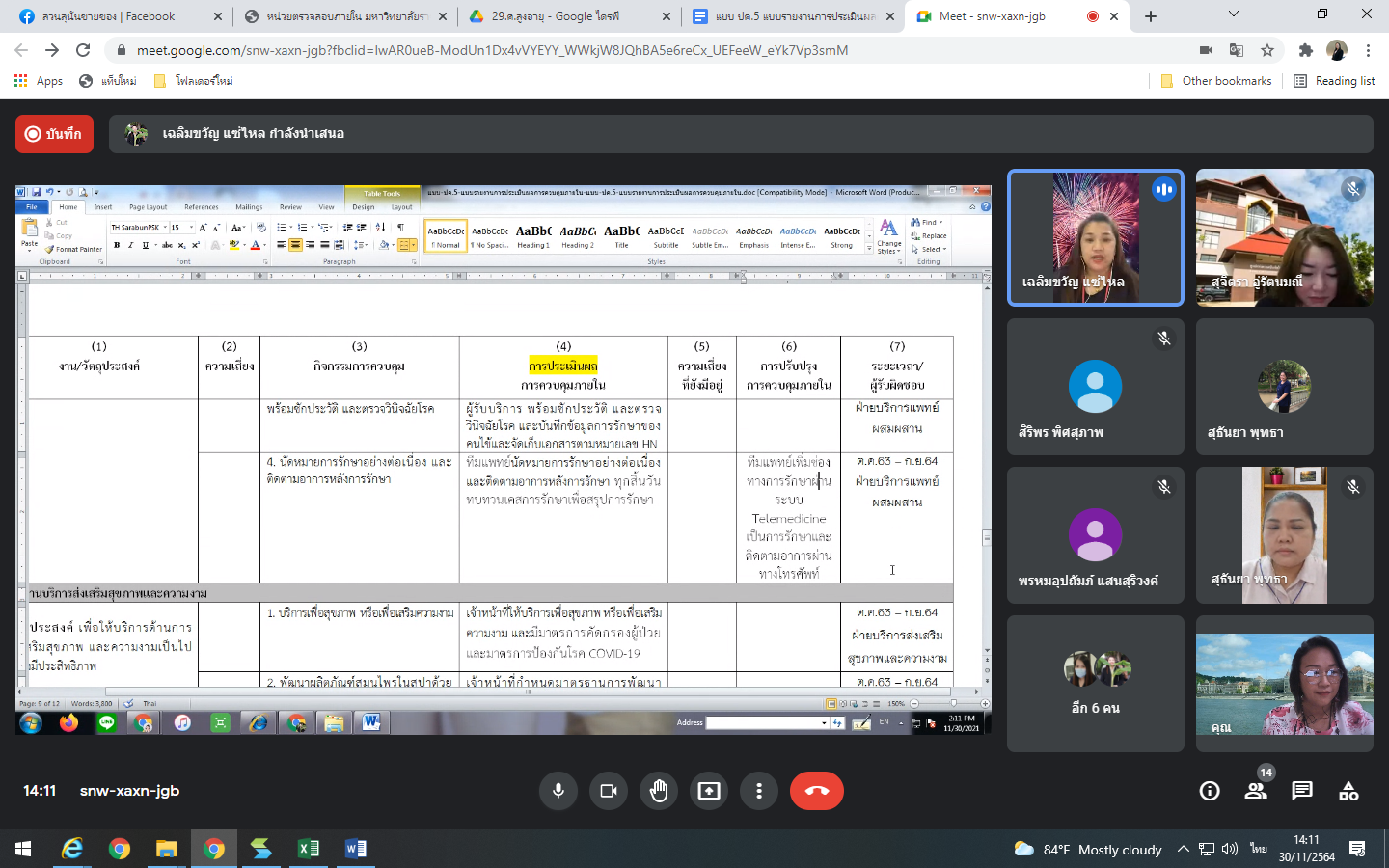
Task: Bookmark this page with the star icon
Action: click(x=1267, y=50)
